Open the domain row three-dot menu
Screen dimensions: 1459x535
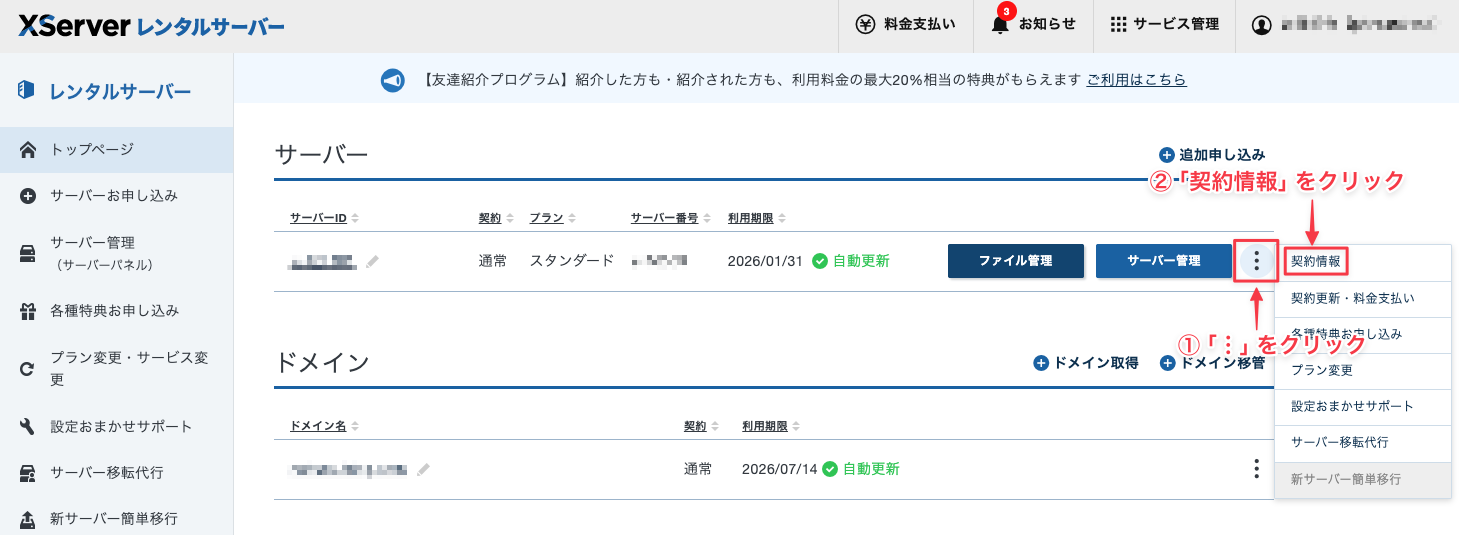(1256, 469)
